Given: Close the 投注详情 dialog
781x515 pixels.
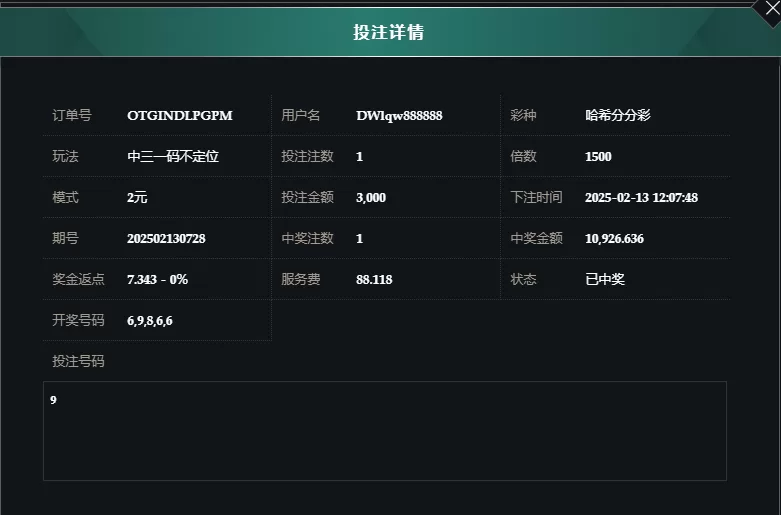Looking at the screenshot, I should [772, 8].
